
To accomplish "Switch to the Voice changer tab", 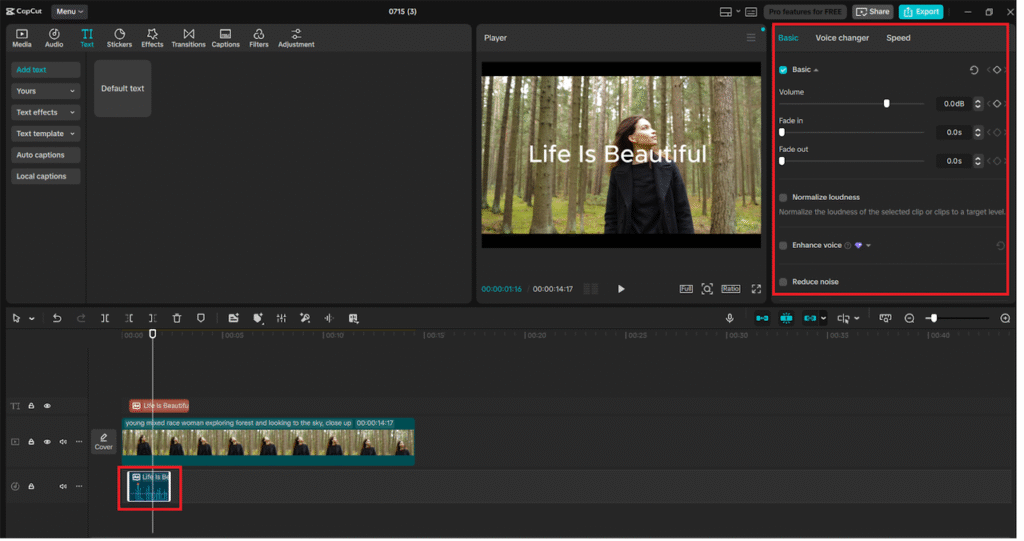I will 842,38.
